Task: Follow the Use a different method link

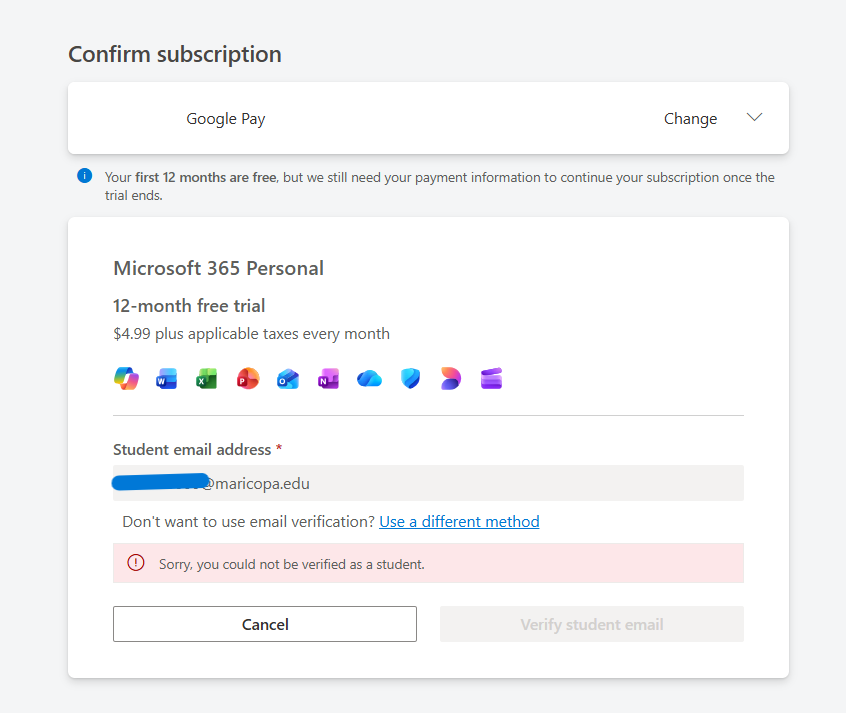Action: [x=459, y=522]
